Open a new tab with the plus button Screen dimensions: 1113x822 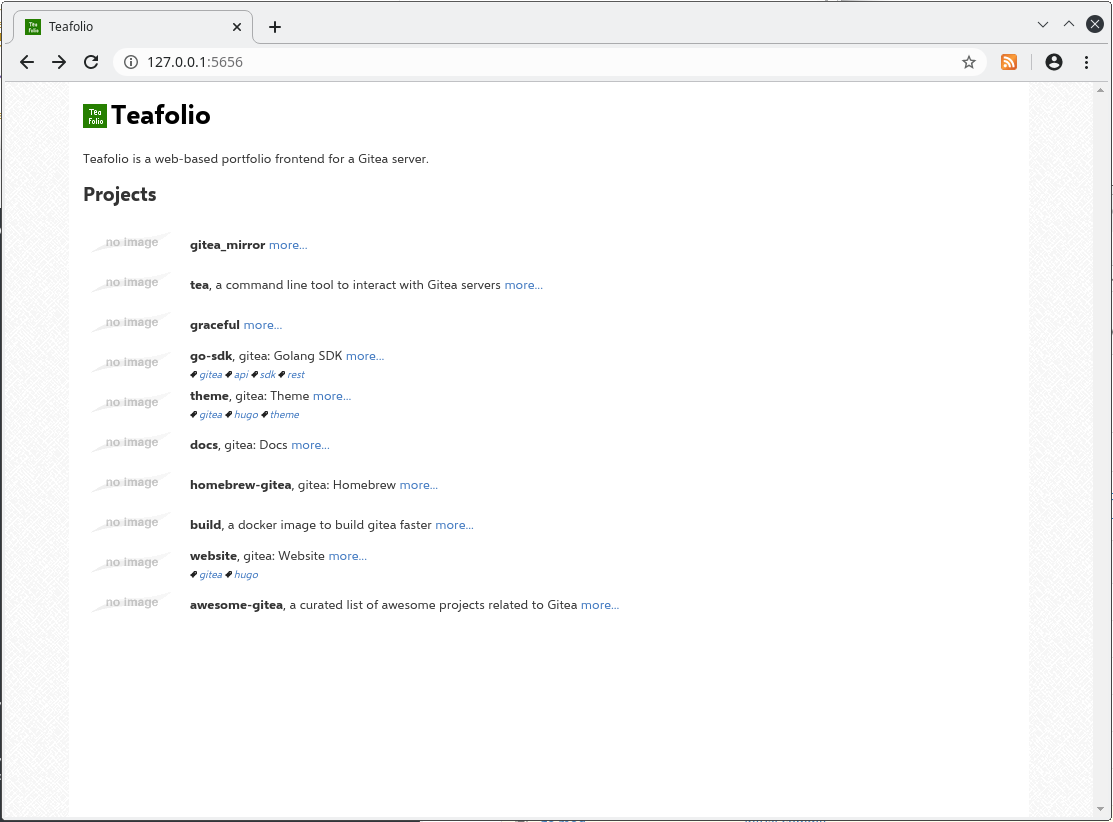pos(275,27)
